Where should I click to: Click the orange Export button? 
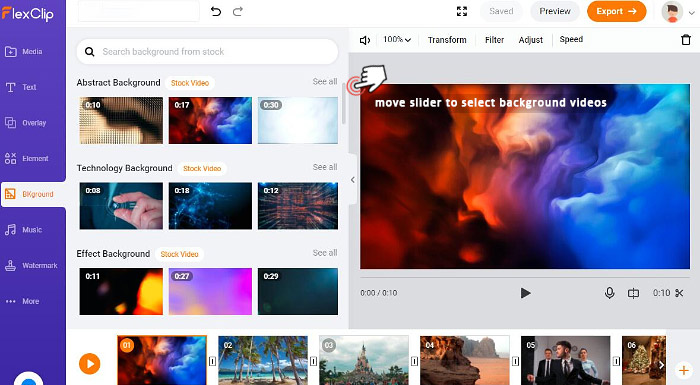tap(616, 12)
